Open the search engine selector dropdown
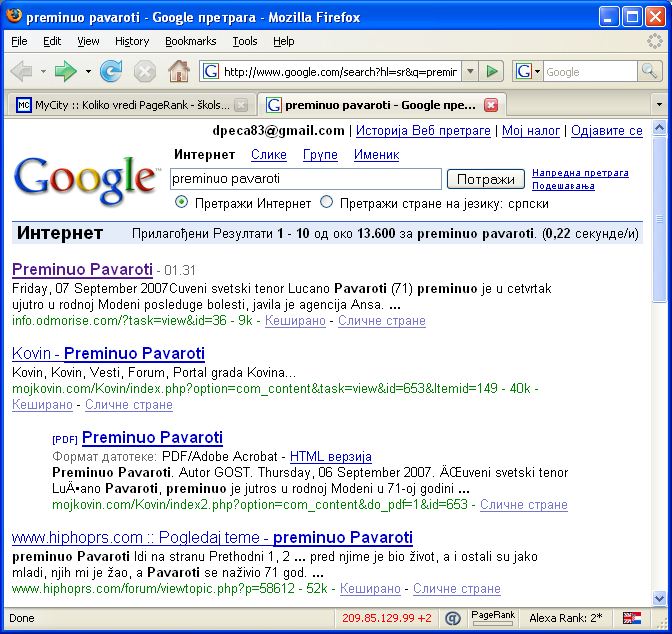Screen dimensions: 672x634 (537, 72)
